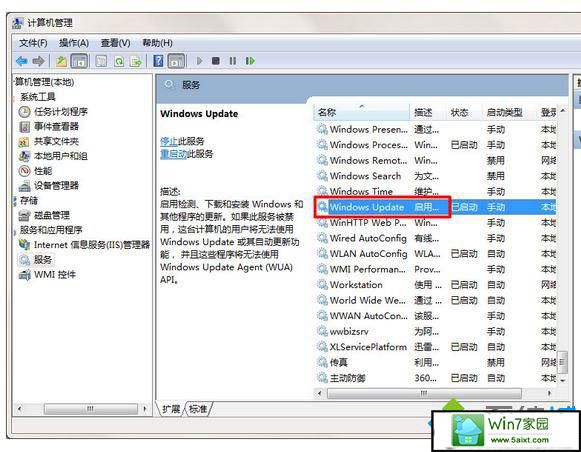Viewport: 581px width, 452px height.
Task: Select the 传真 service row
Action: click(436, 362)
